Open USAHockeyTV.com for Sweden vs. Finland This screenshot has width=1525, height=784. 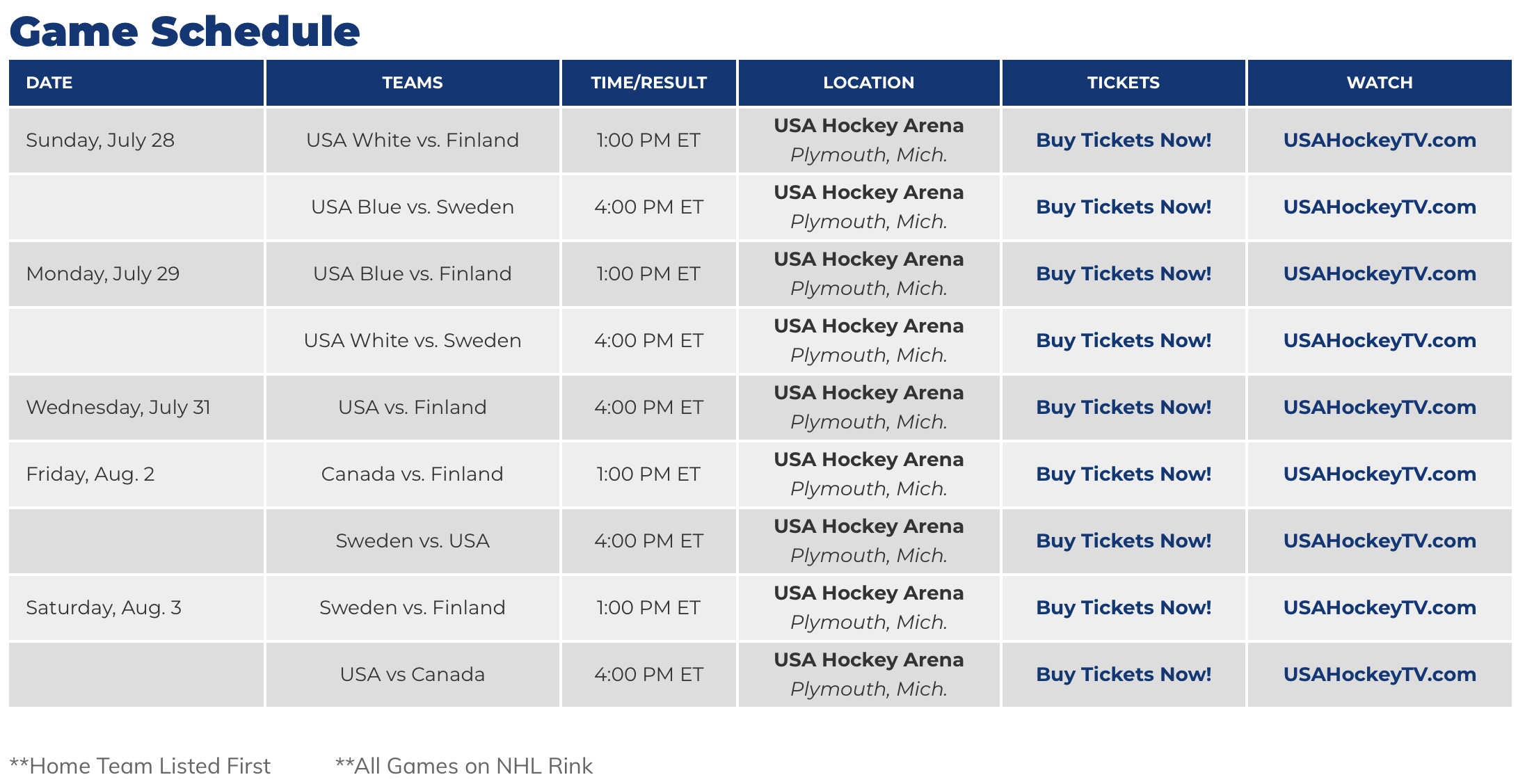pyautogui.click(x=1380, y=608)
